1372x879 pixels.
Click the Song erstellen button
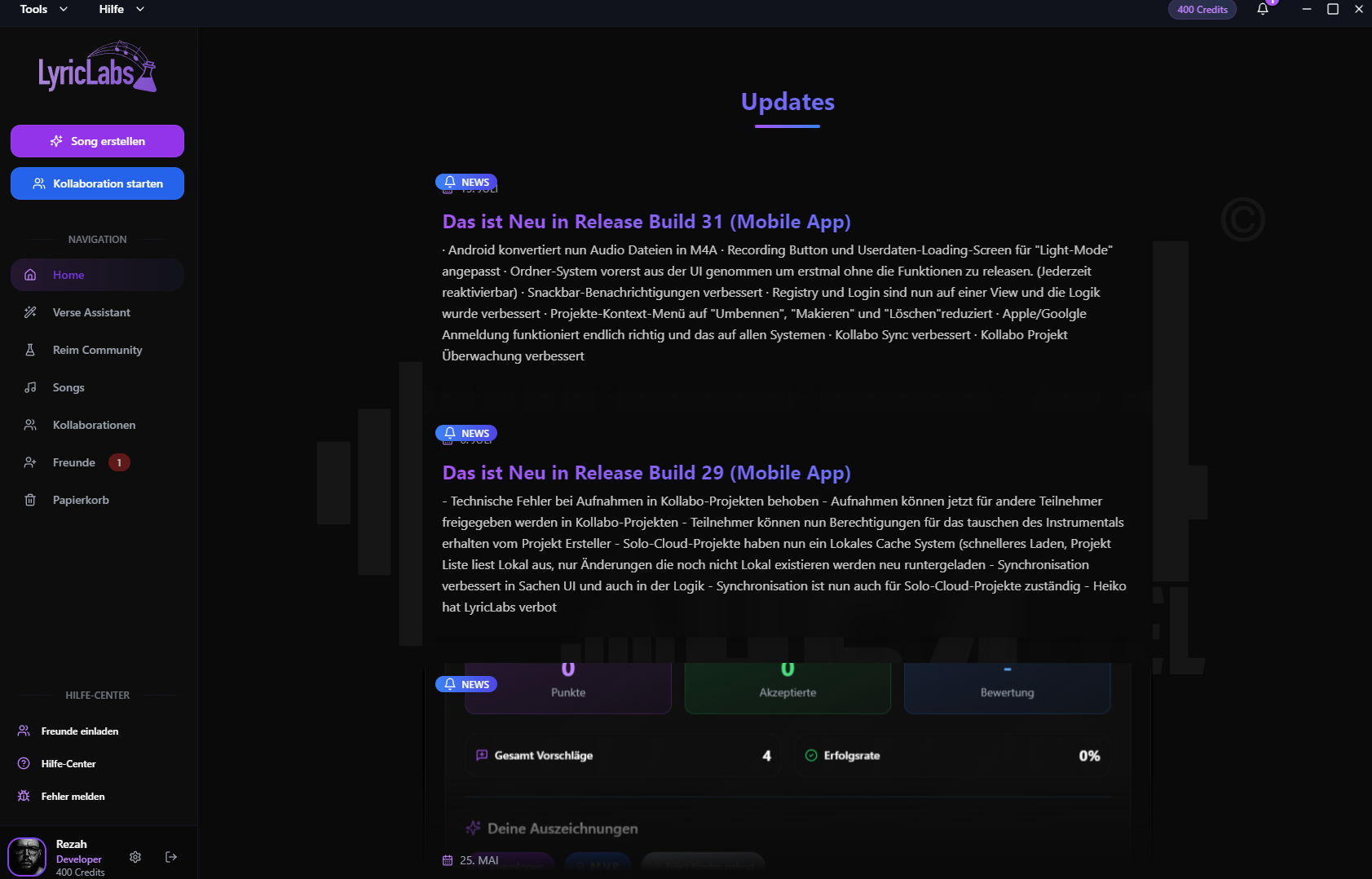(97, 140)
